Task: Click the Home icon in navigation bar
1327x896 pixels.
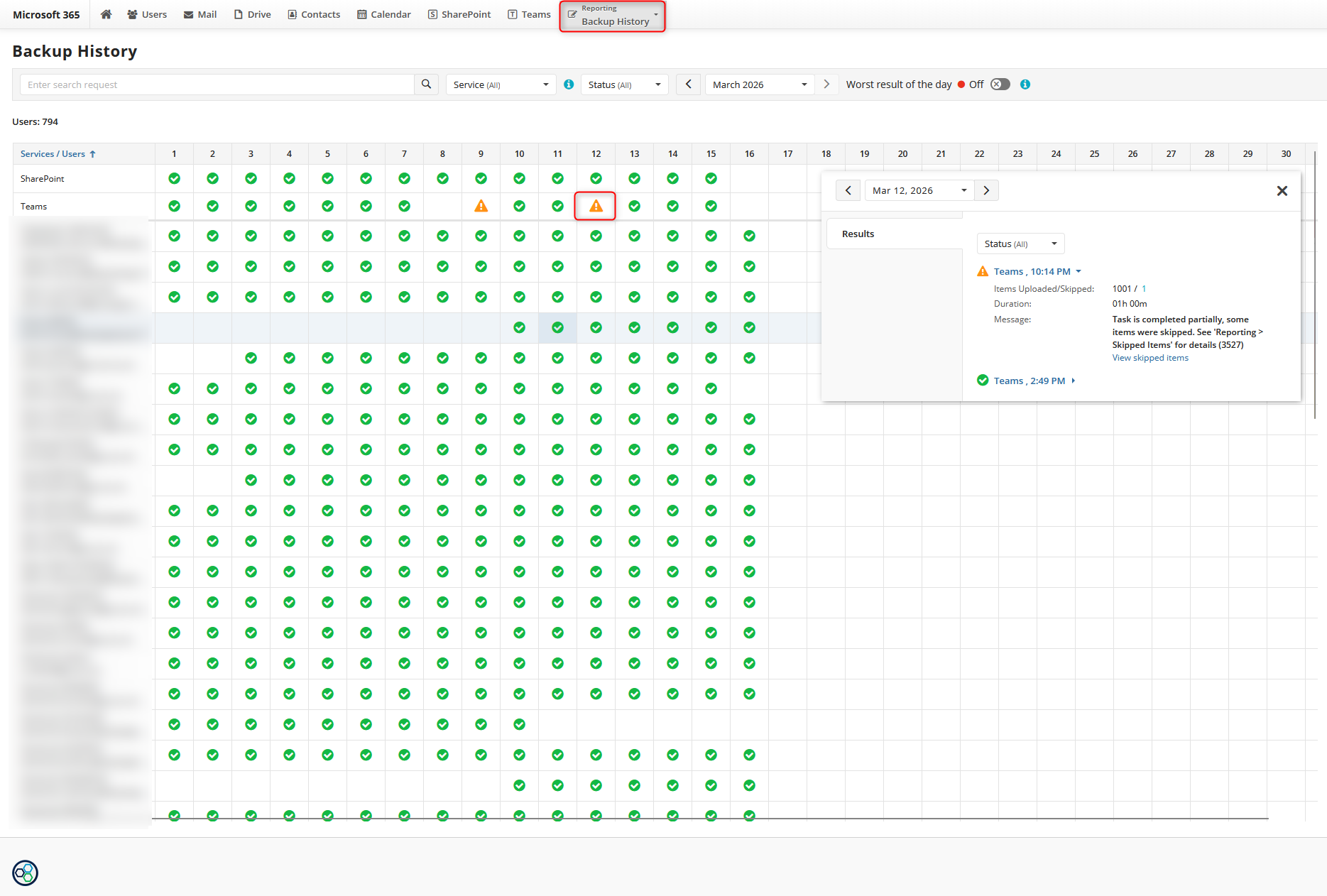Action: 106,14
